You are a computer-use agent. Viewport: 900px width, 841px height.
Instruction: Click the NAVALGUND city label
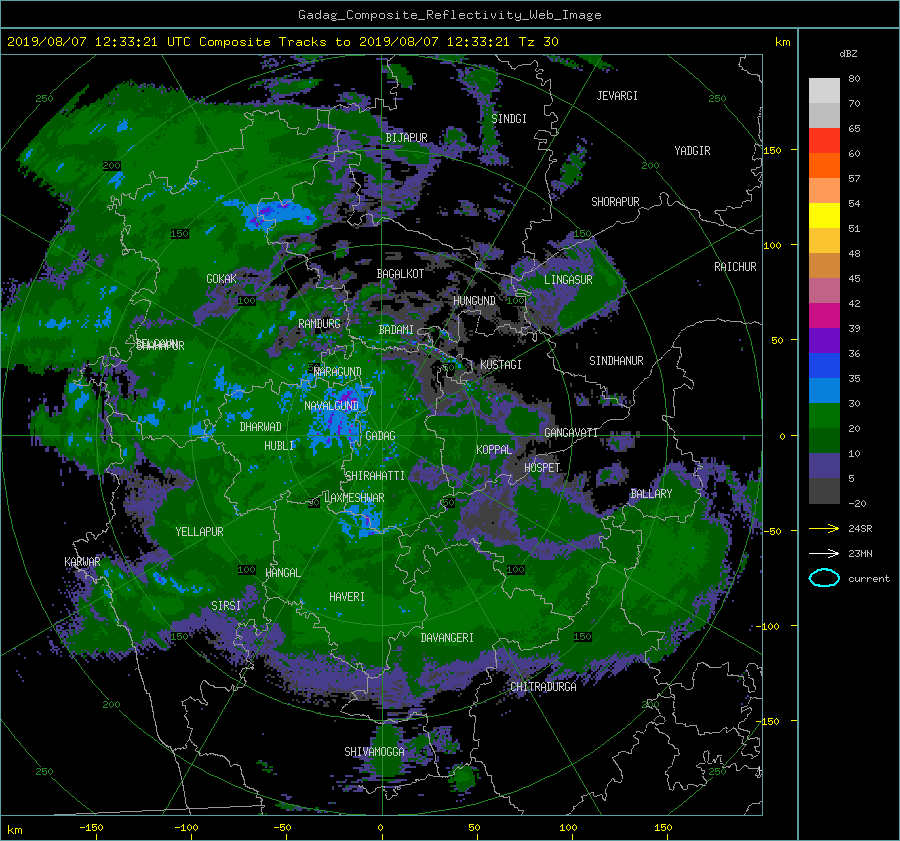coord(331,406)
